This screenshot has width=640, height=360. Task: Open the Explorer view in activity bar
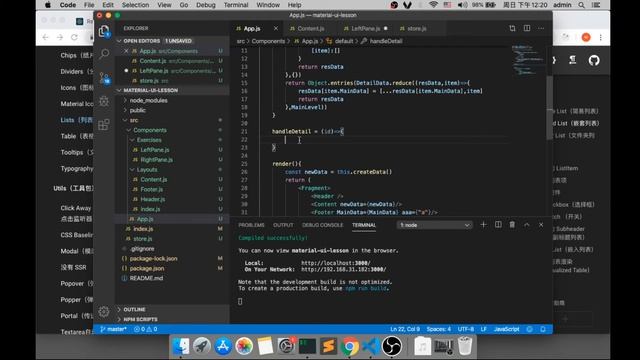coord(104,30)
